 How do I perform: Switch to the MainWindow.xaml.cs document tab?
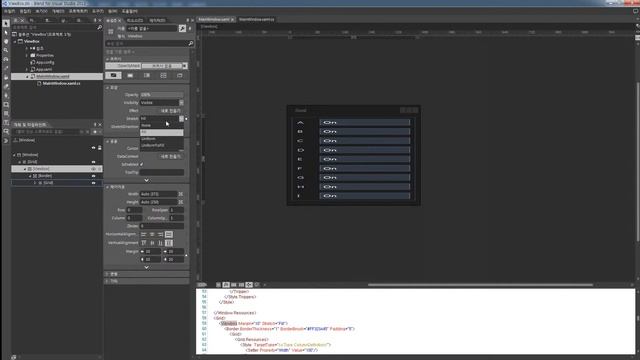pos(257,19)
